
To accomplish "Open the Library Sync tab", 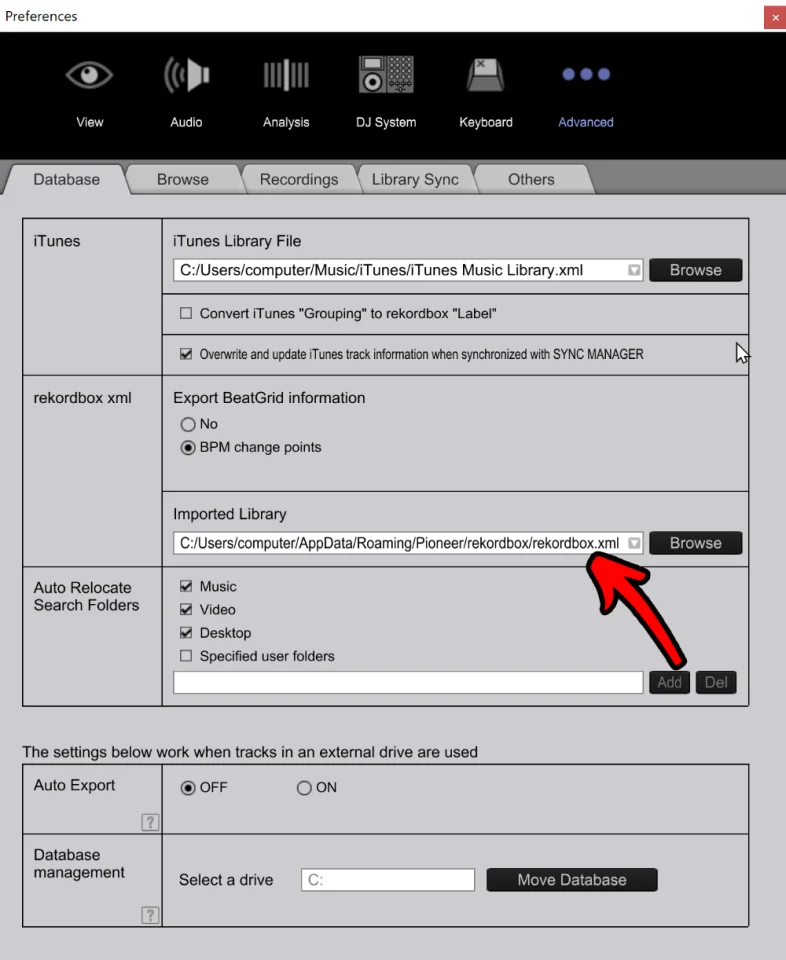I will pos(415,179).
